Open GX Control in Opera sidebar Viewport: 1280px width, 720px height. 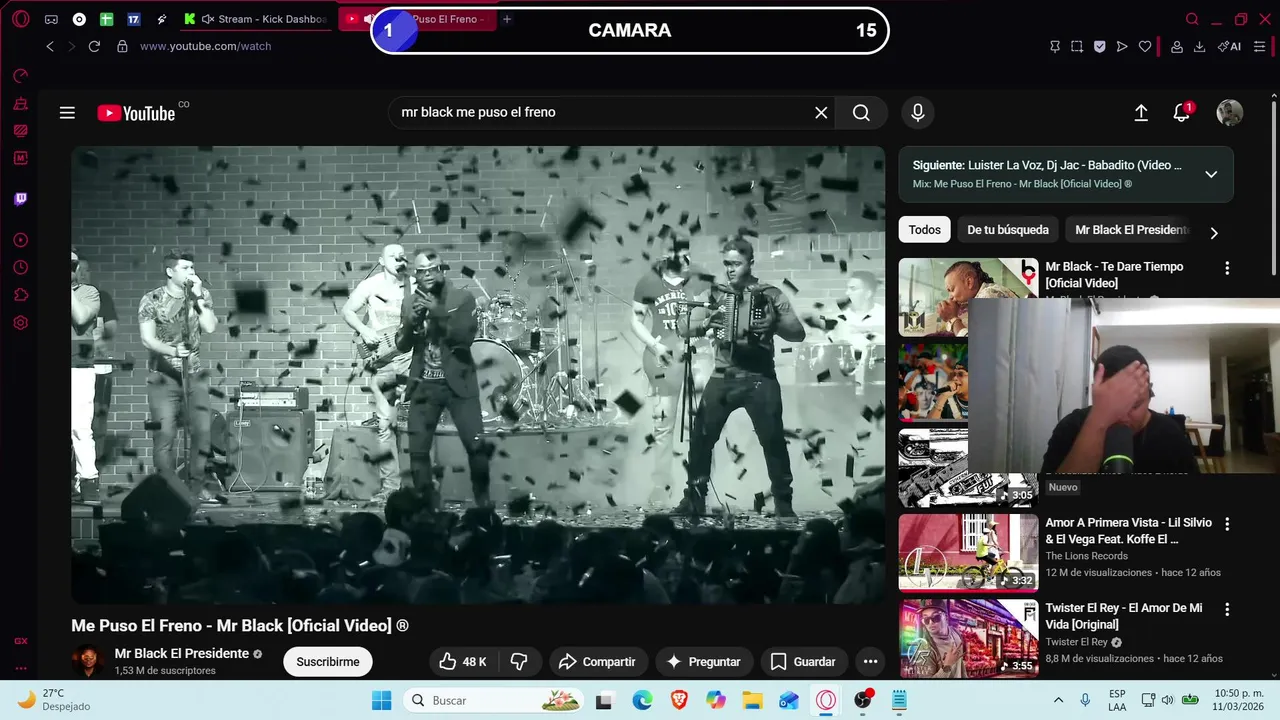tap(20, 76)
